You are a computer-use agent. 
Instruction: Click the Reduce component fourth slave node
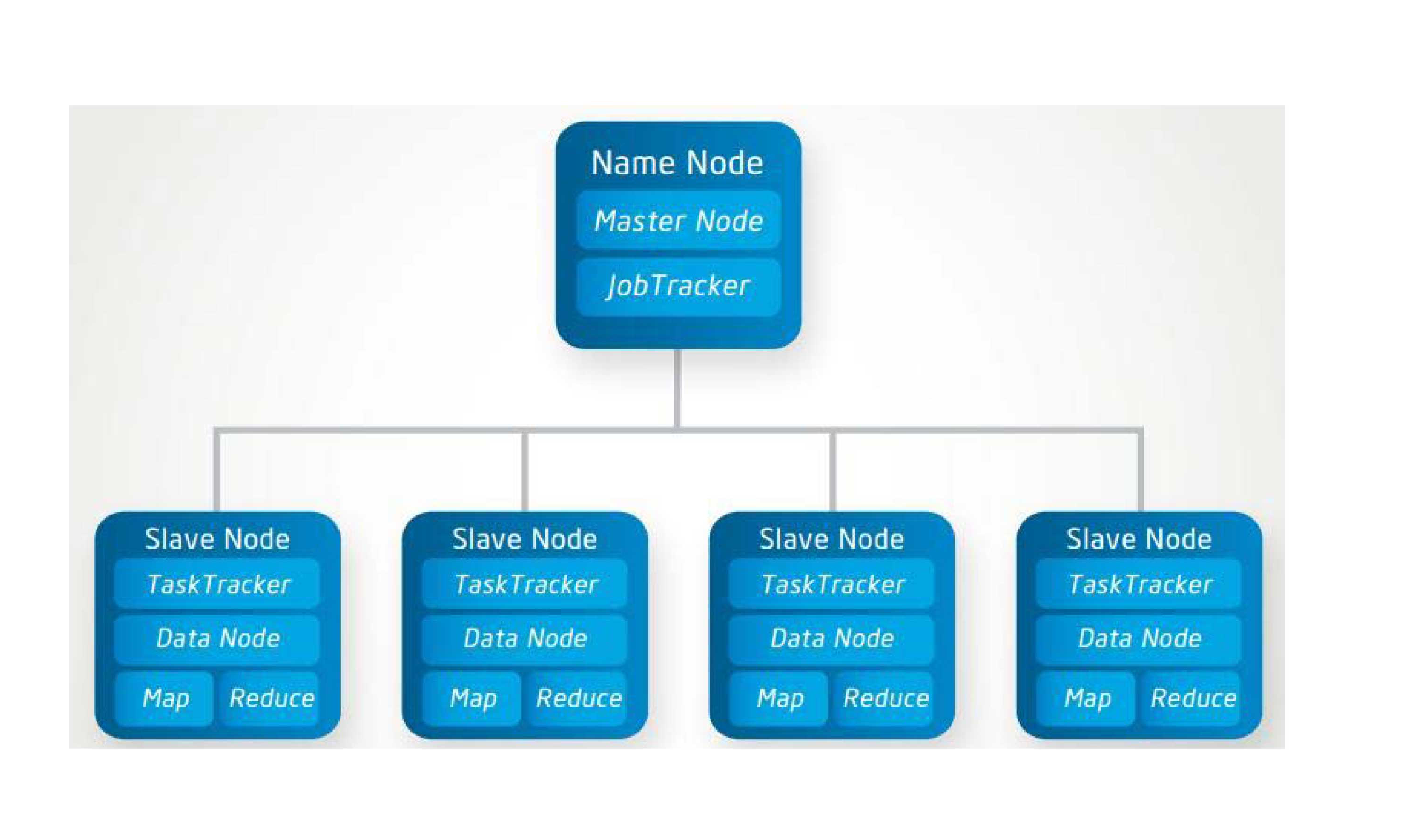[1215, 712]
